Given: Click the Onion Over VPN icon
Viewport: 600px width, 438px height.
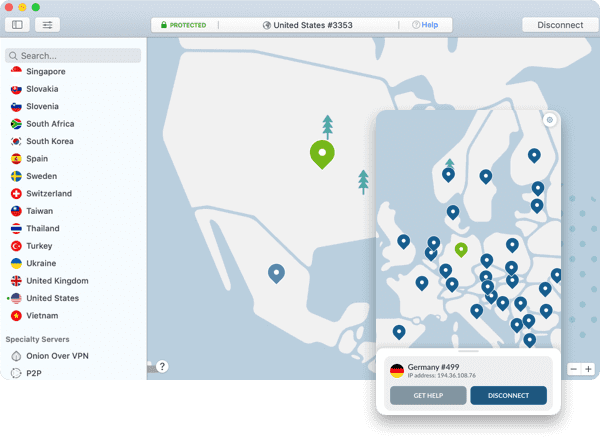Looking at the screenshot, I should click(x=16, y=356).
